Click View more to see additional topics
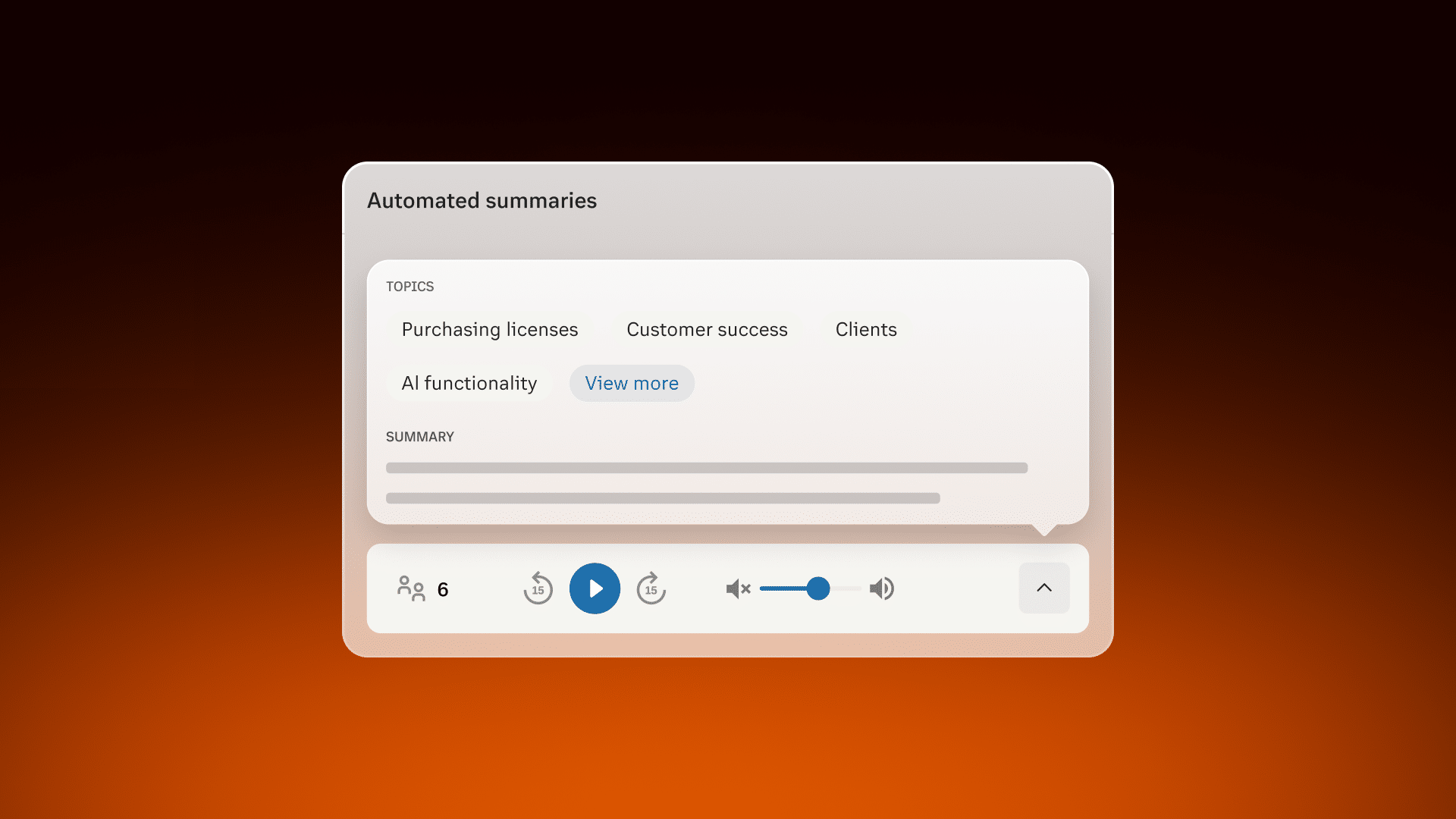The image size is (1456, 819). coord(631,382)
